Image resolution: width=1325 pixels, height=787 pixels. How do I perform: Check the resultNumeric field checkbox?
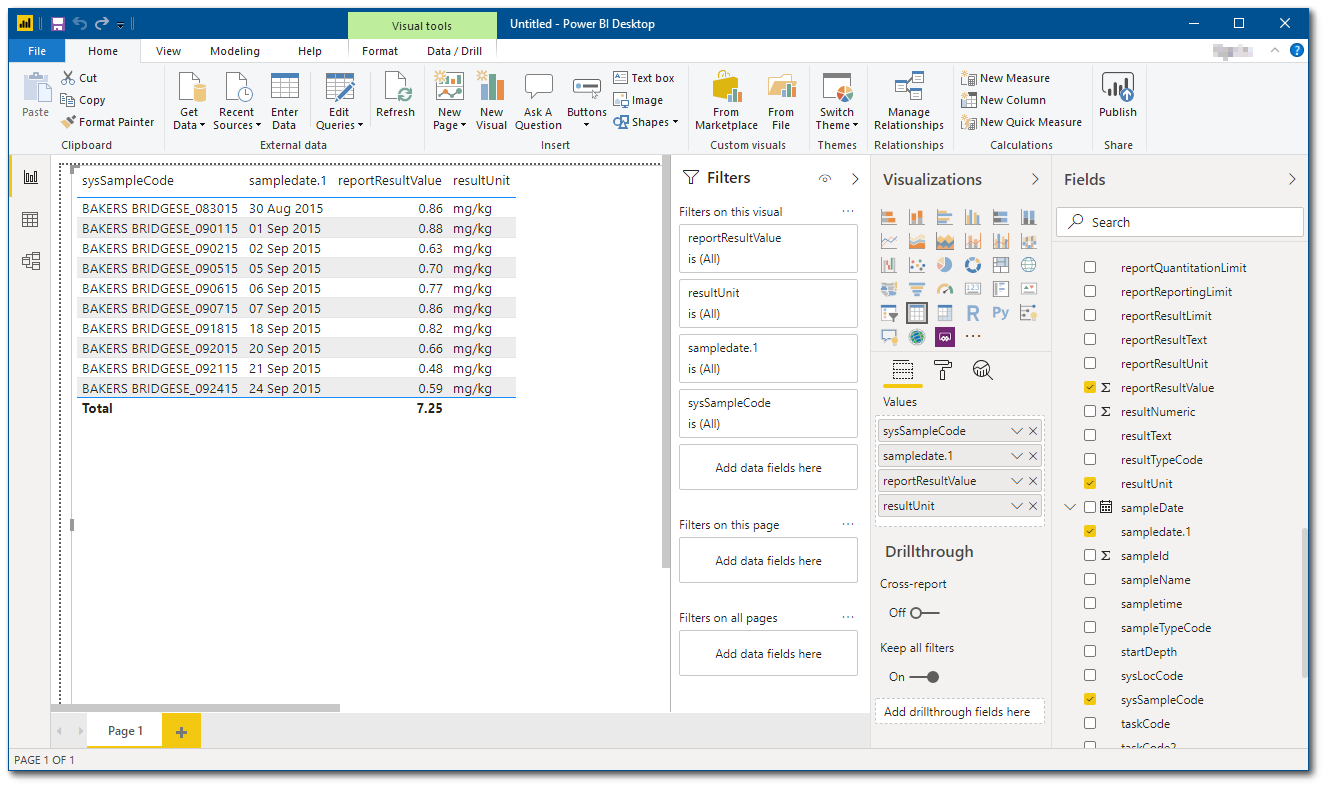coord(1089,411)
